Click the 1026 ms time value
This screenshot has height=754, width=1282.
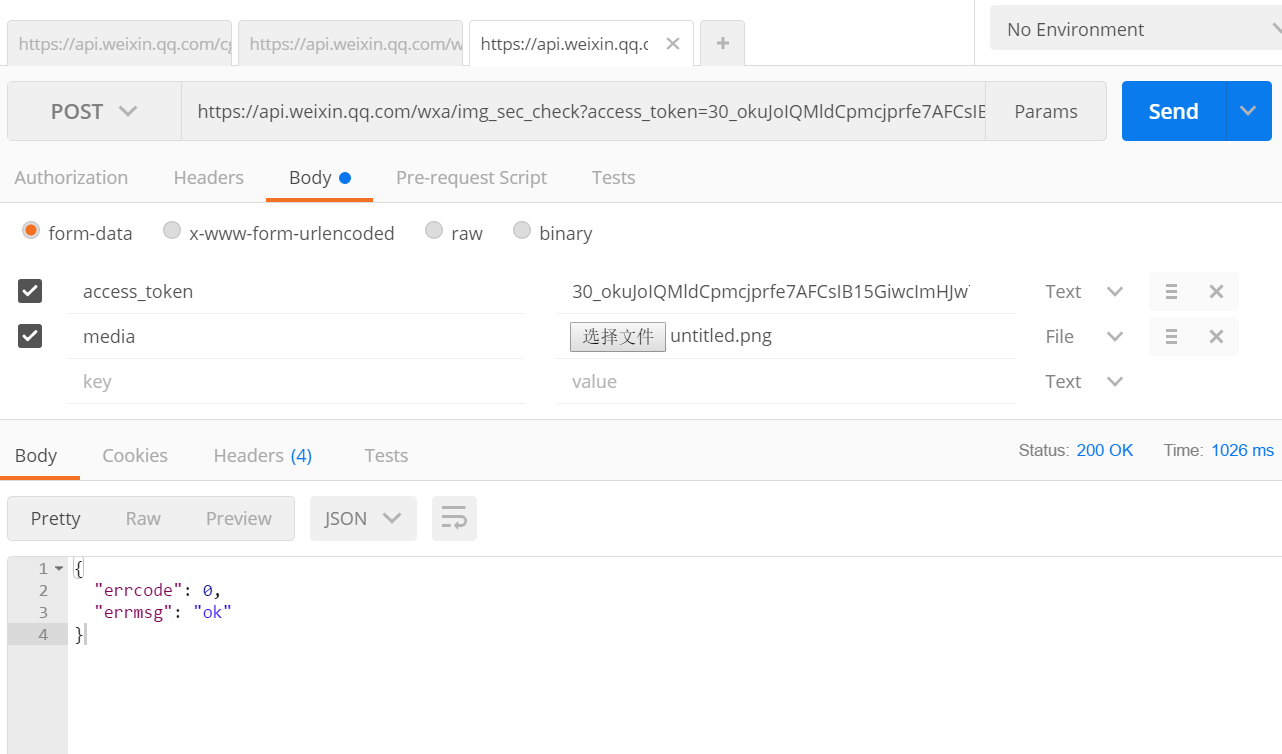(x=1243, y=450)
